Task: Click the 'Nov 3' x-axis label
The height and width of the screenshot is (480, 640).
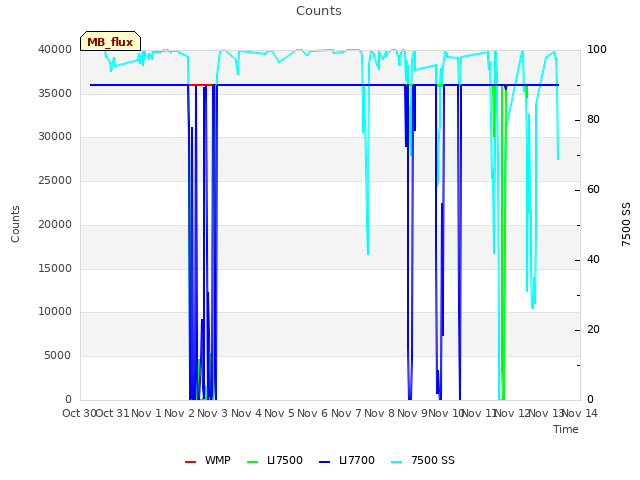Action: tap(212, 413)
